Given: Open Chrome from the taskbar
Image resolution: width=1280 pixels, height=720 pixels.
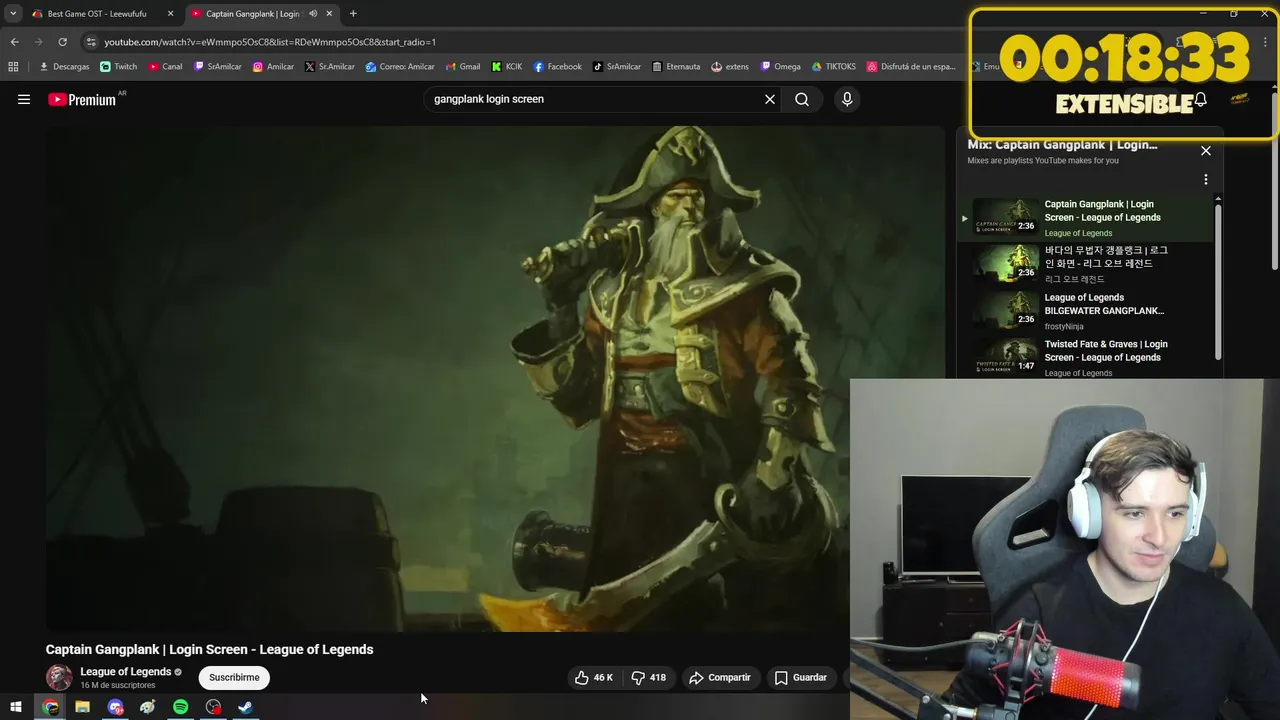Looking at the screenshot, I should coord(50,707).
